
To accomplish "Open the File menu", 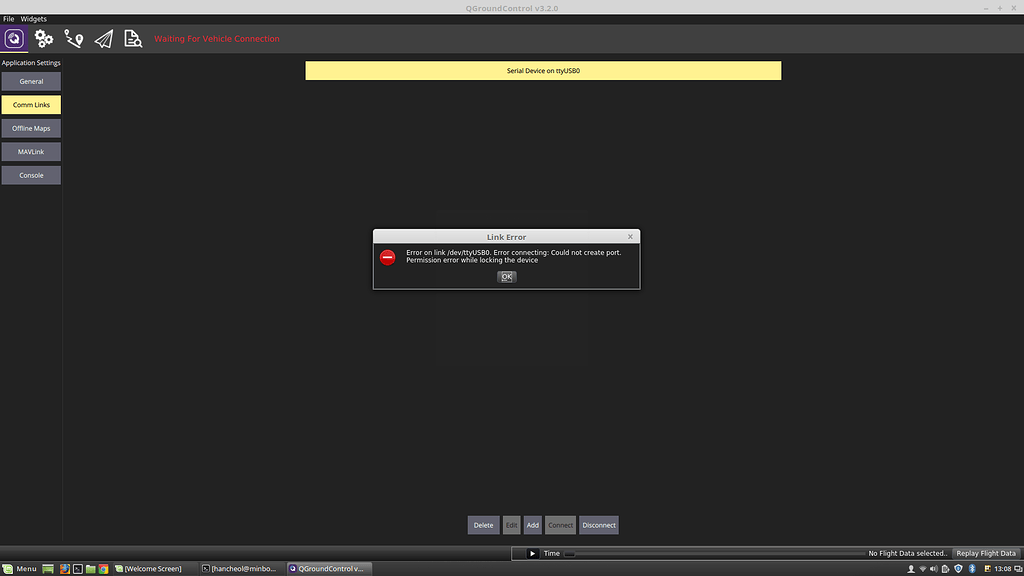I will (x=8, y=18).
